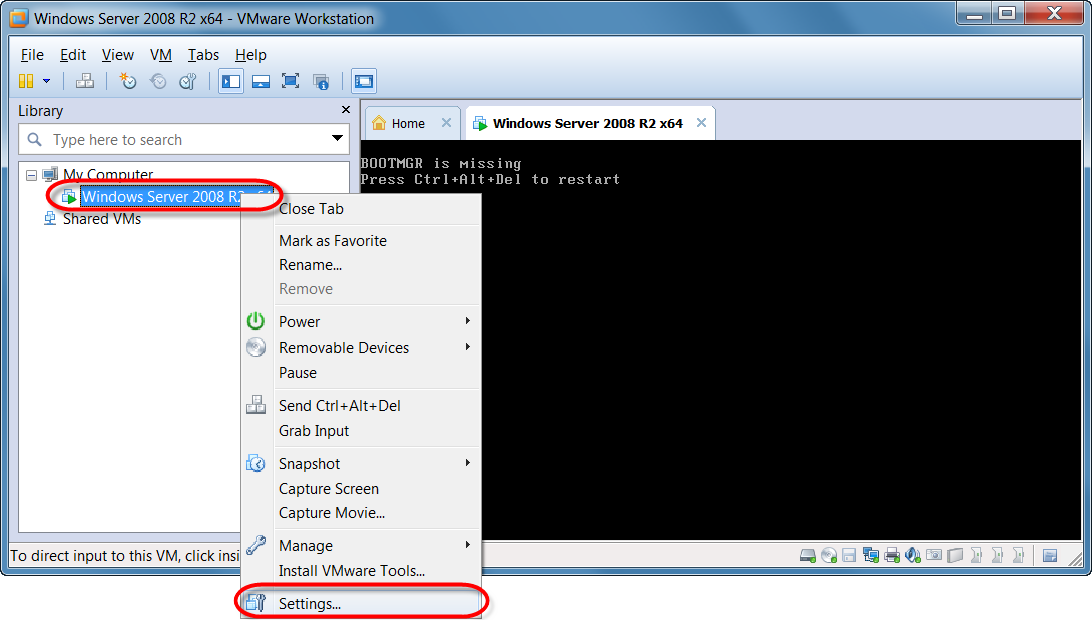Open Snapshot Manager from the wrench-clock toolbar icon

pyautogui.click(x=188, y=82)
